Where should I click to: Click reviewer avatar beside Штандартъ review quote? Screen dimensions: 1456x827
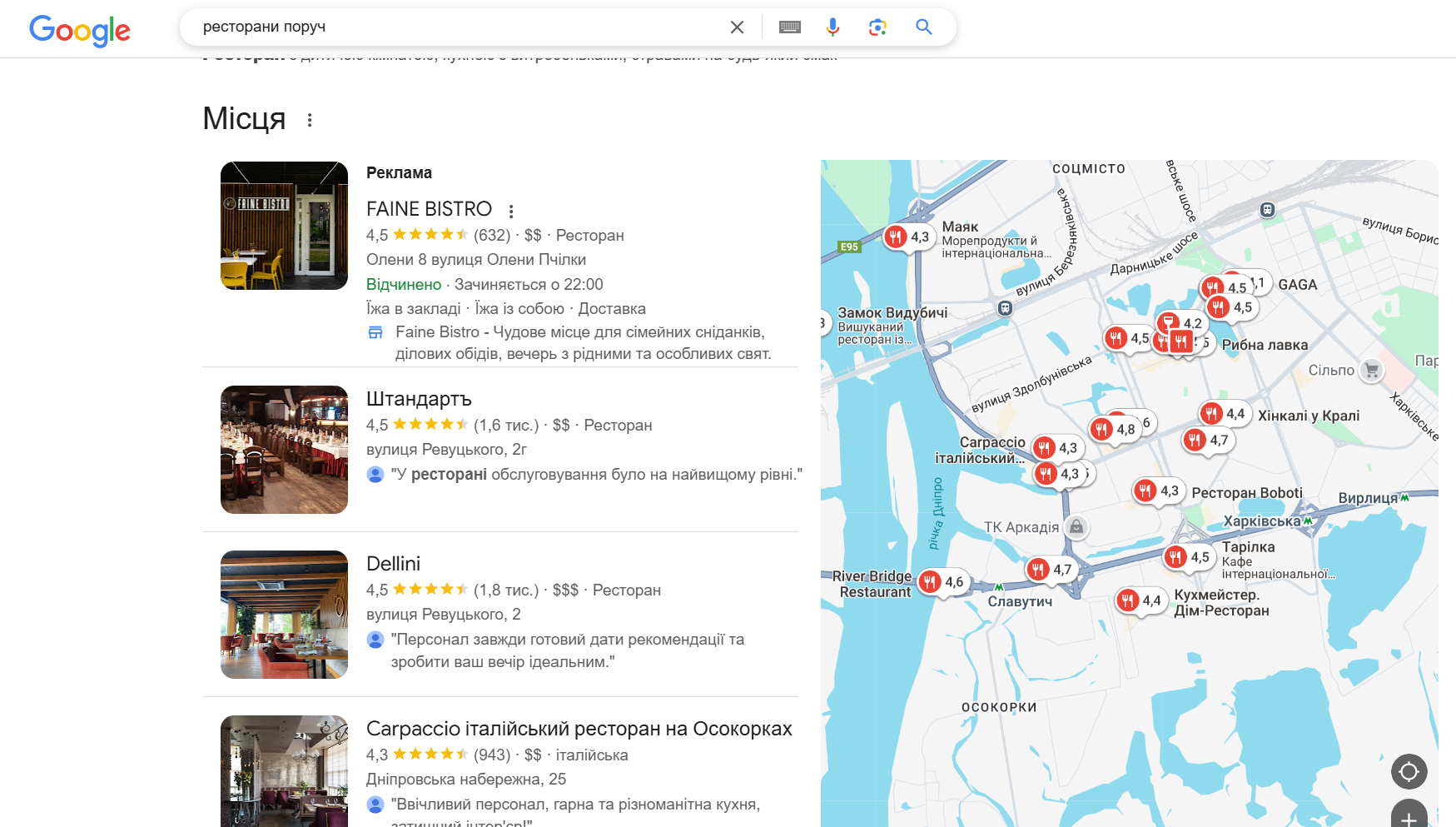tap(375, 475)
